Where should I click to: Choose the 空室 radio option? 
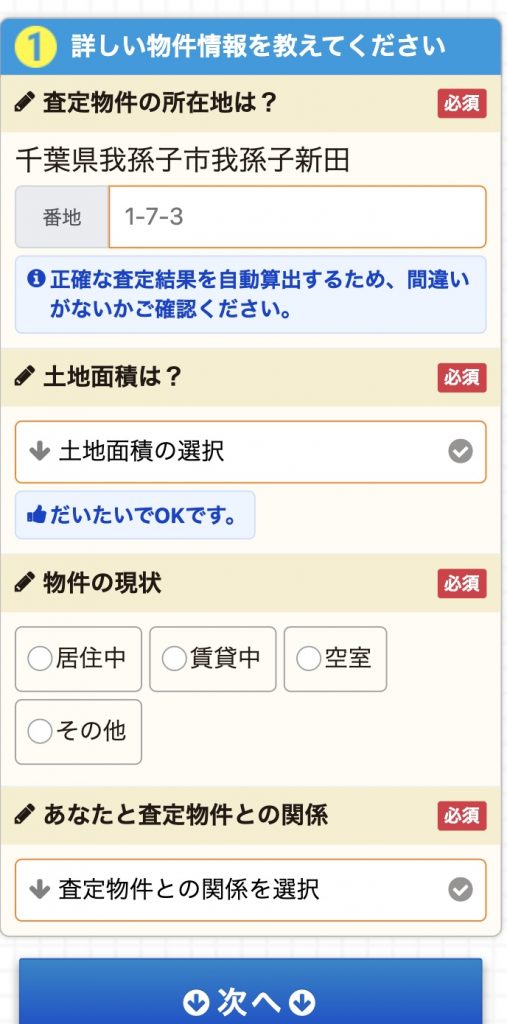coord(335,659)
